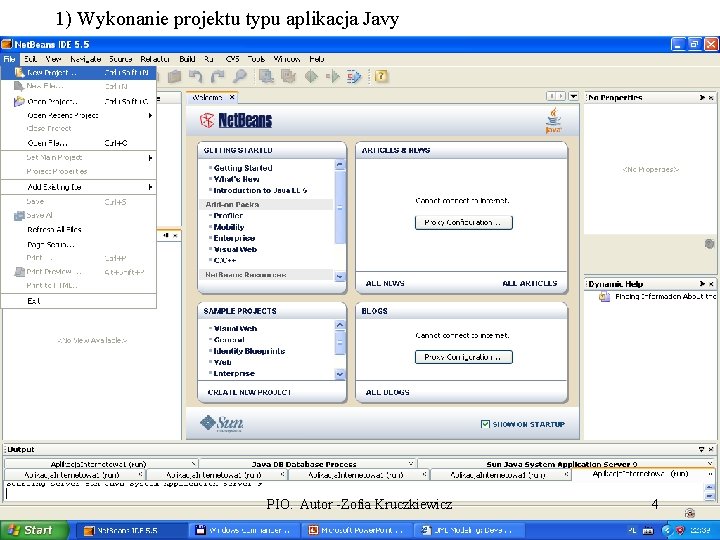The height and width of the screenshot is (540, 720).
Task: Click the Java coffee cup logo
Action: (x=554, y=120)
